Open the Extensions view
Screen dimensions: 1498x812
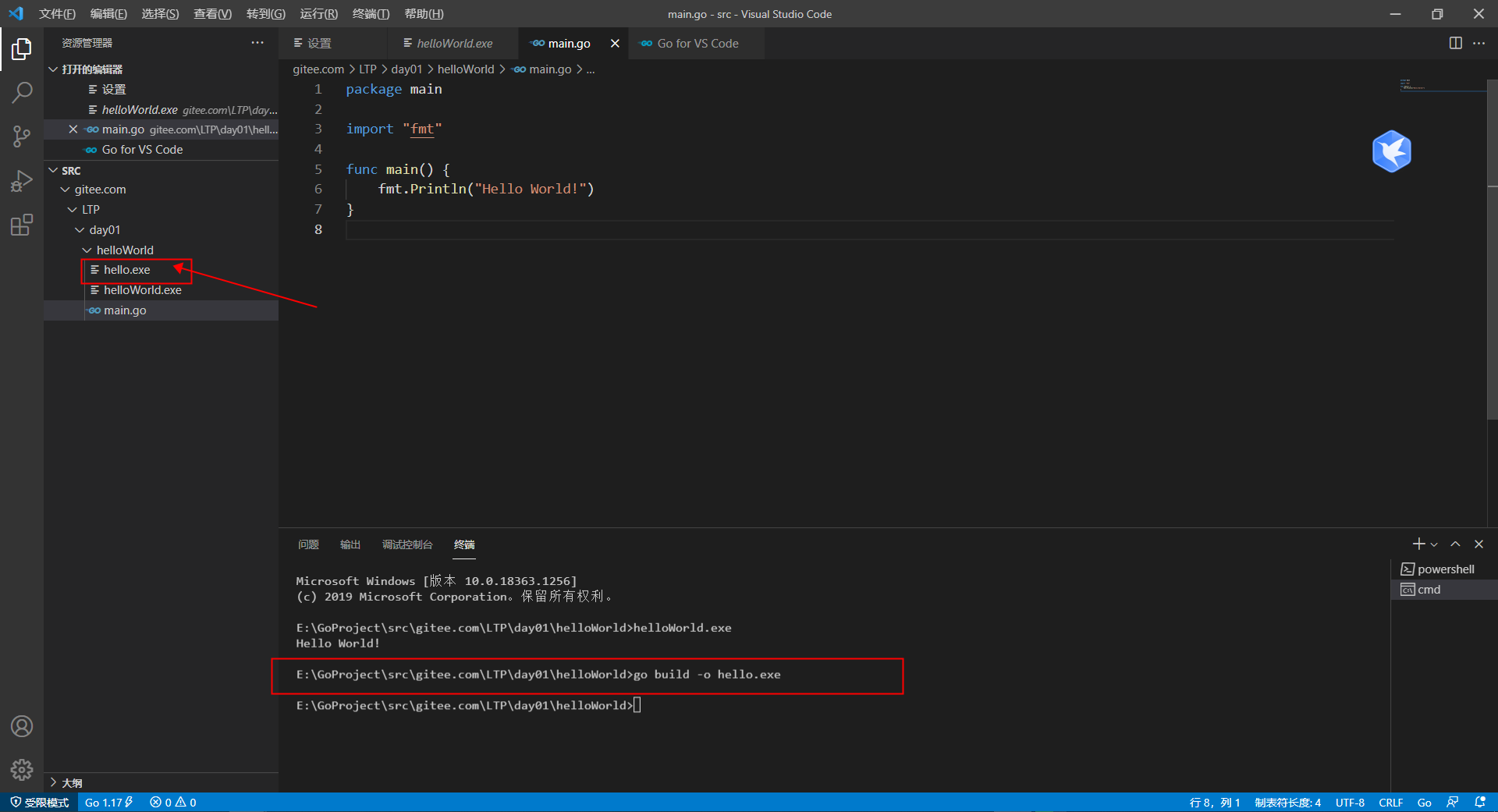22,225
